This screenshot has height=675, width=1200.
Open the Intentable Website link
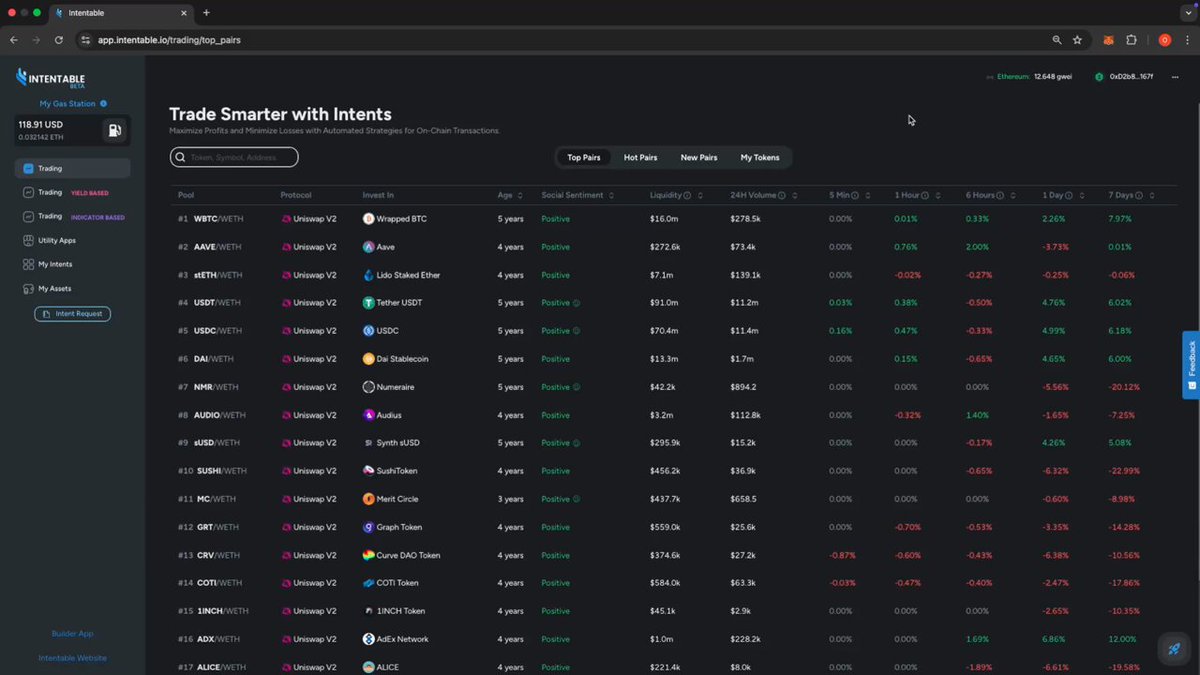pyautogui.click(x=72, y=658)
